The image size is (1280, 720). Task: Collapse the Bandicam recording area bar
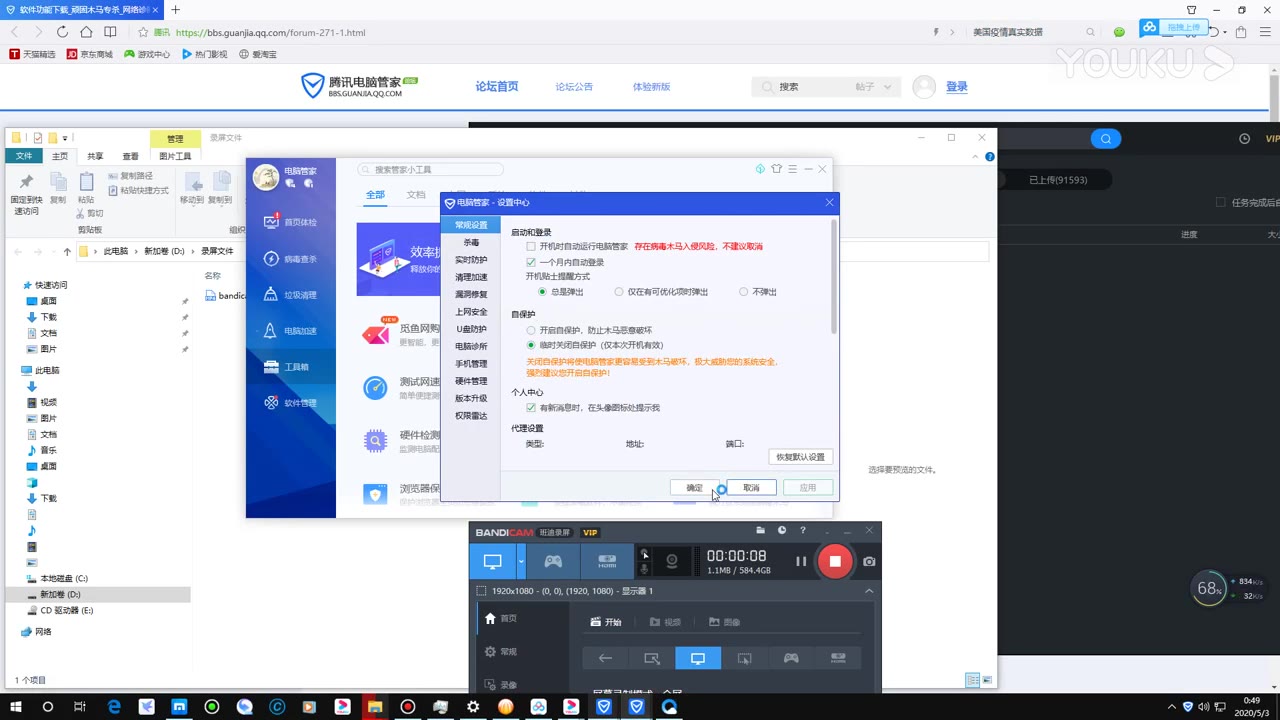869,591
